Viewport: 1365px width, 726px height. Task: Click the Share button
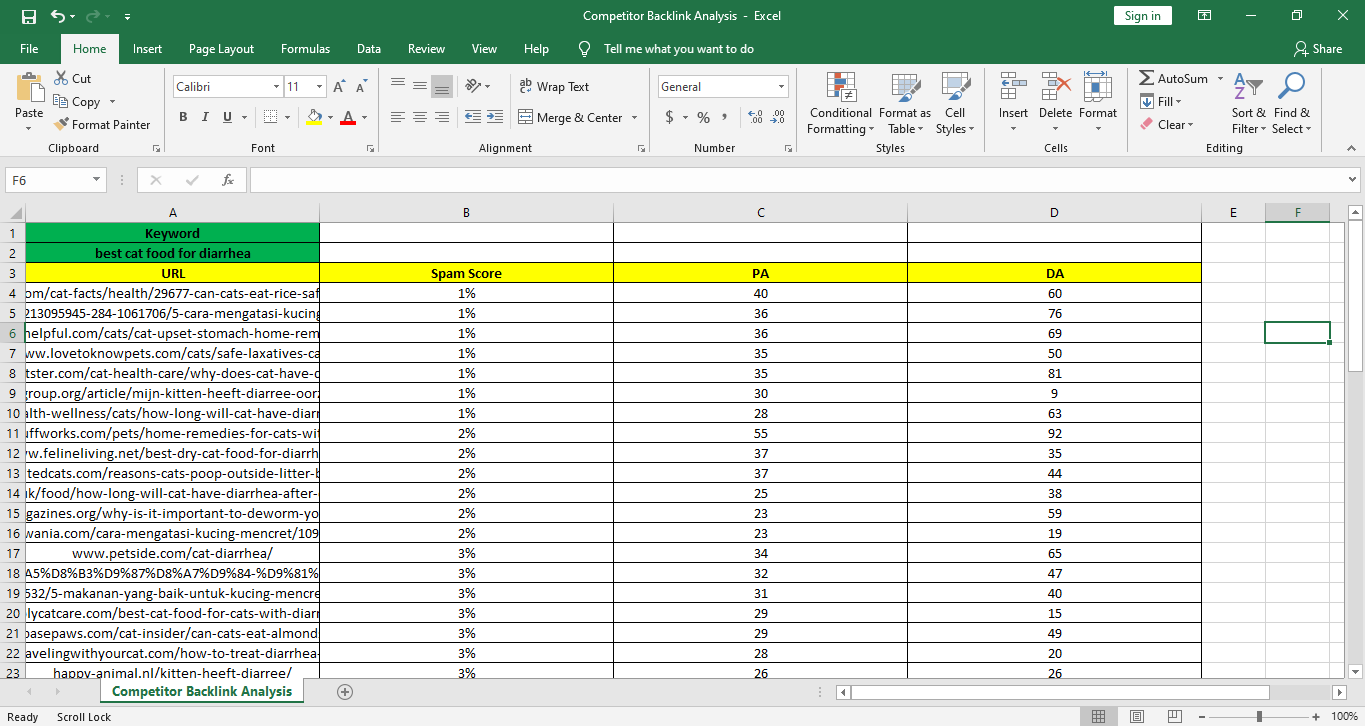point(1318,49)
